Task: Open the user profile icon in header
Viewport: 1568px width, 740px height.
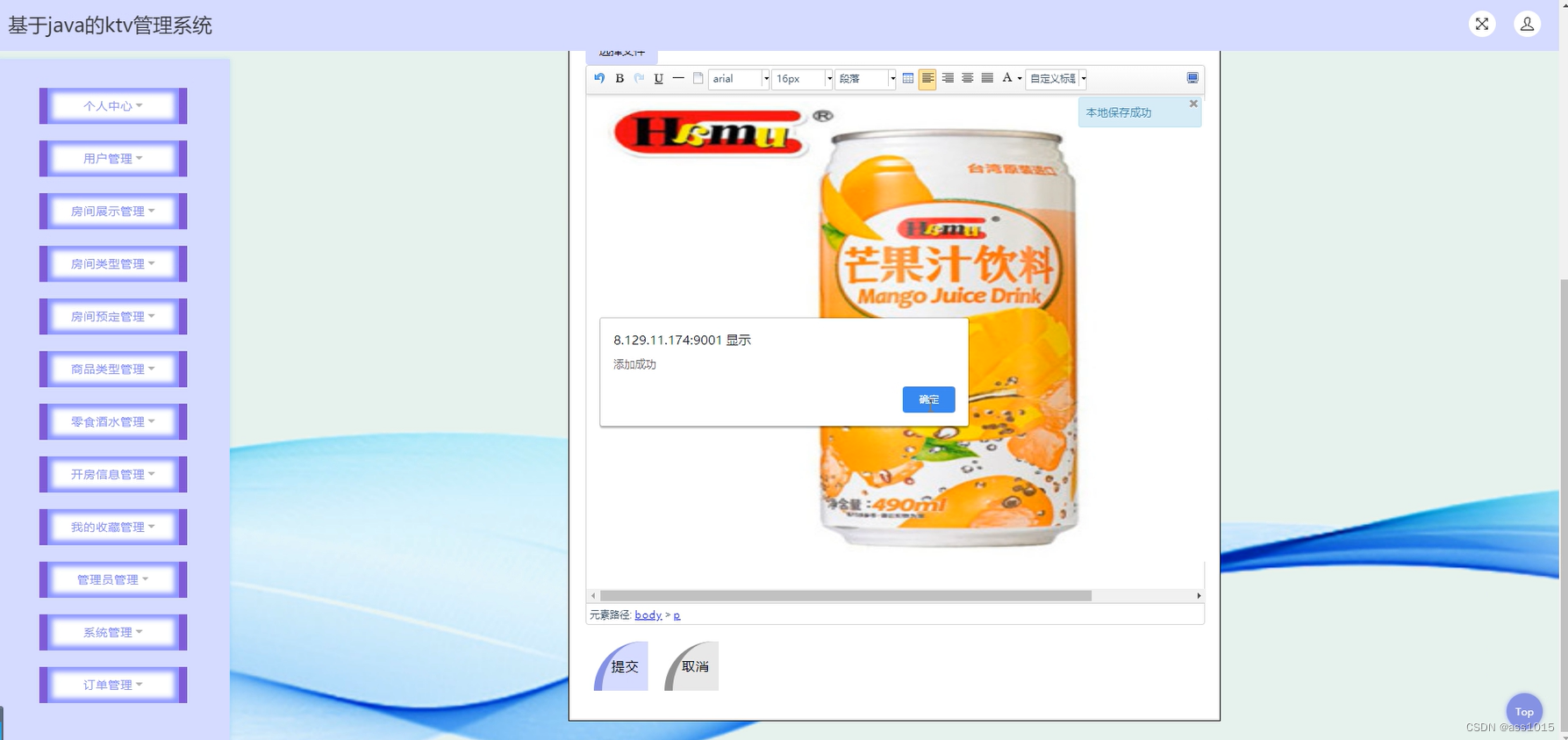Action: (1527, 24)
